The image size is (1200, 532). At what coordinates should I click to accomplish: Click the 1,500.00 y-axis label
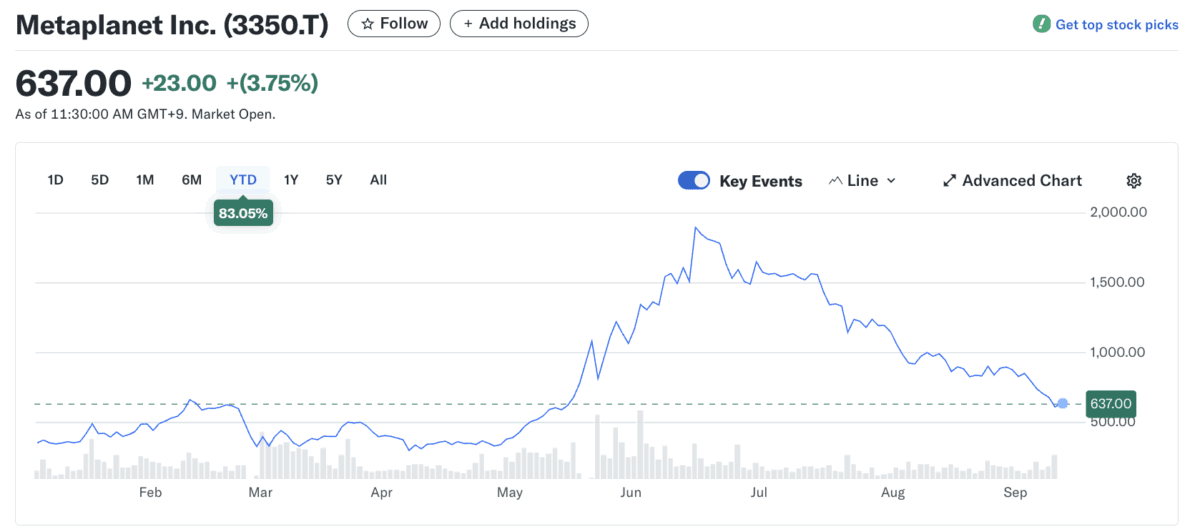[x=1116, y=282]
